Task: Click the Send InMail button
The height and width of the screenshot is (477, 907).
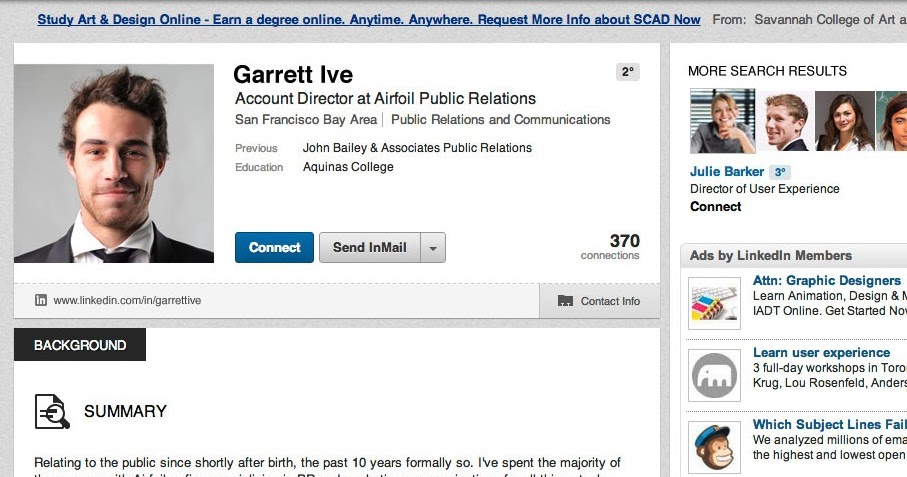Action: pyautogui.click(x=370, y=247)
